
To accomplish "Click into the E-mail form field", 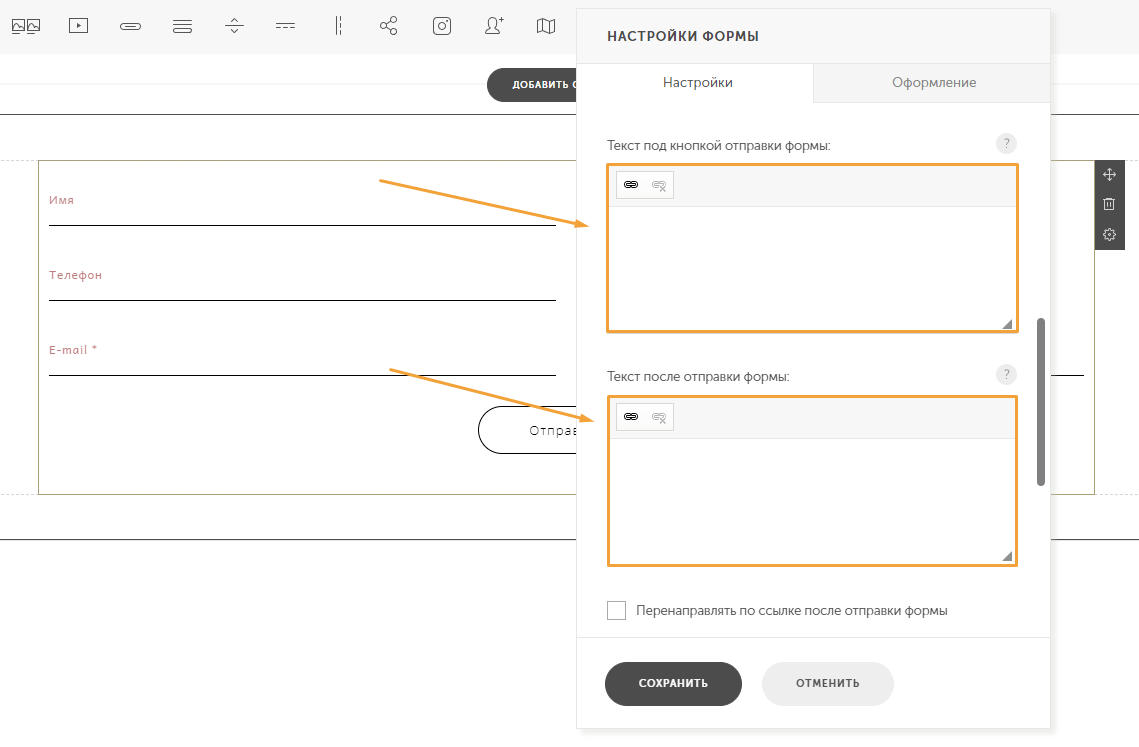I will (x=301, y=364).
